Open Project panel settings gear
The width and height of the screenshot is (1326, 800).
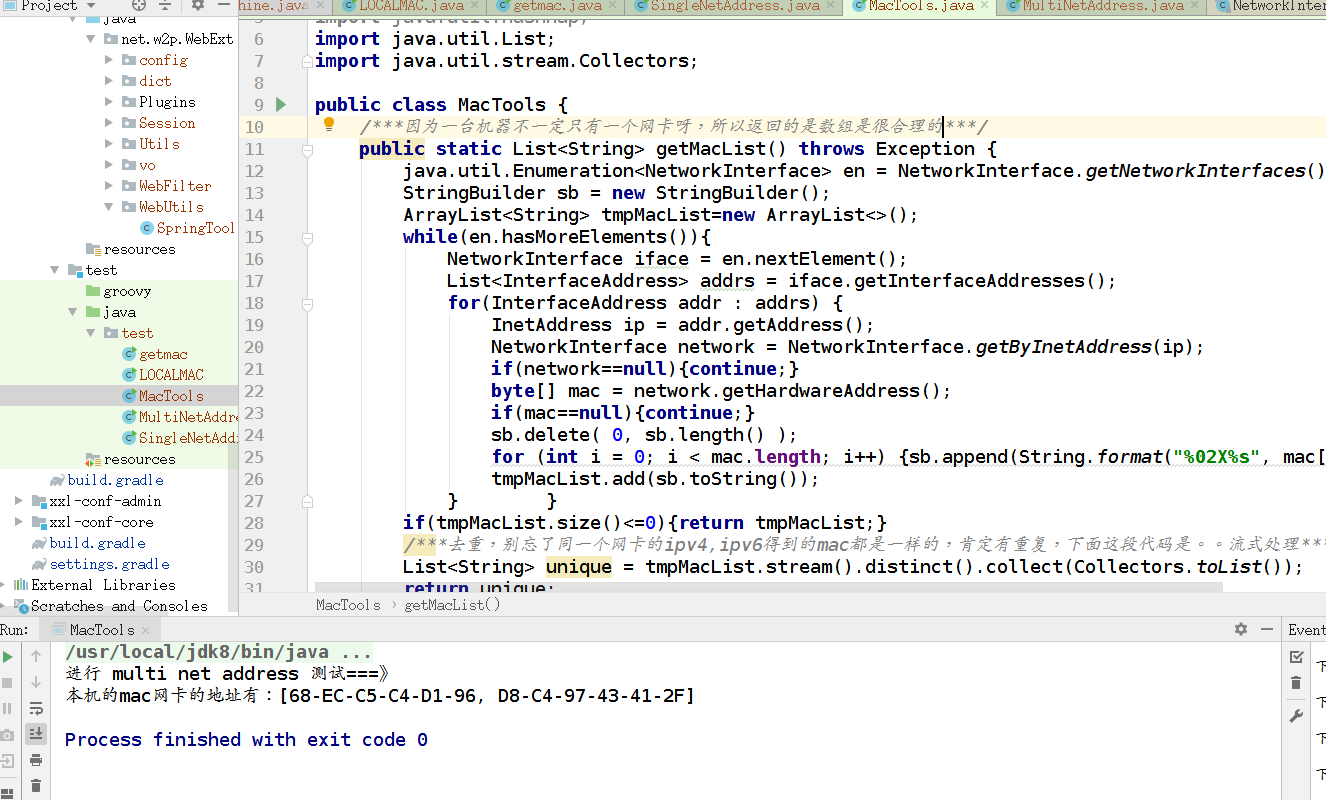point(197,5)
